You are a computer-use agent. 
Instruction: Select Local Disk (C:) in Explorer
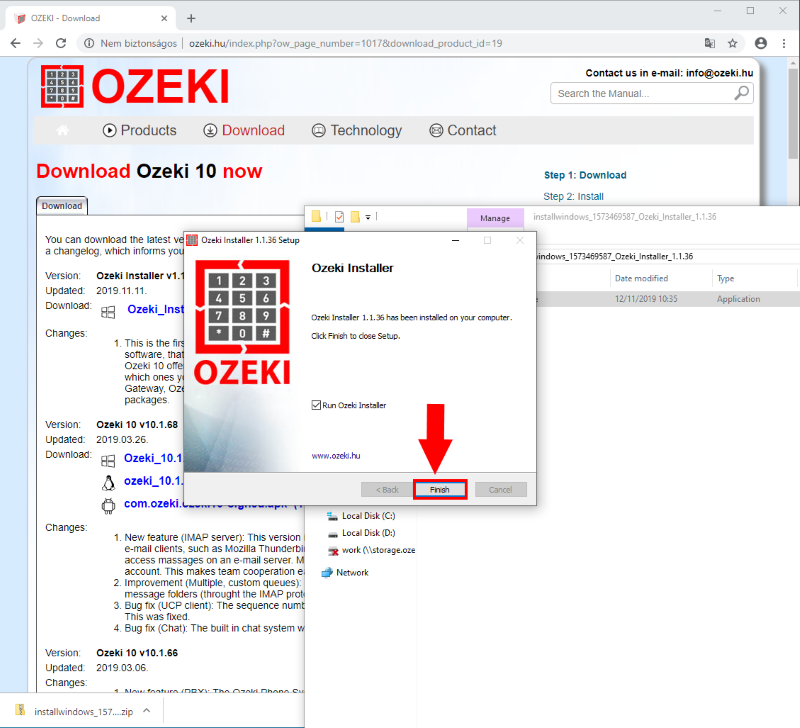click(368, 516)
